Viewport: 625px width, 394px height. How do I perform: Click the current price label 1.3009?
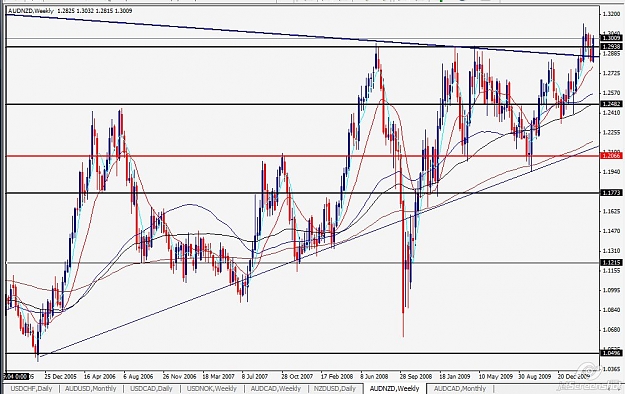(x=611, y=38)
